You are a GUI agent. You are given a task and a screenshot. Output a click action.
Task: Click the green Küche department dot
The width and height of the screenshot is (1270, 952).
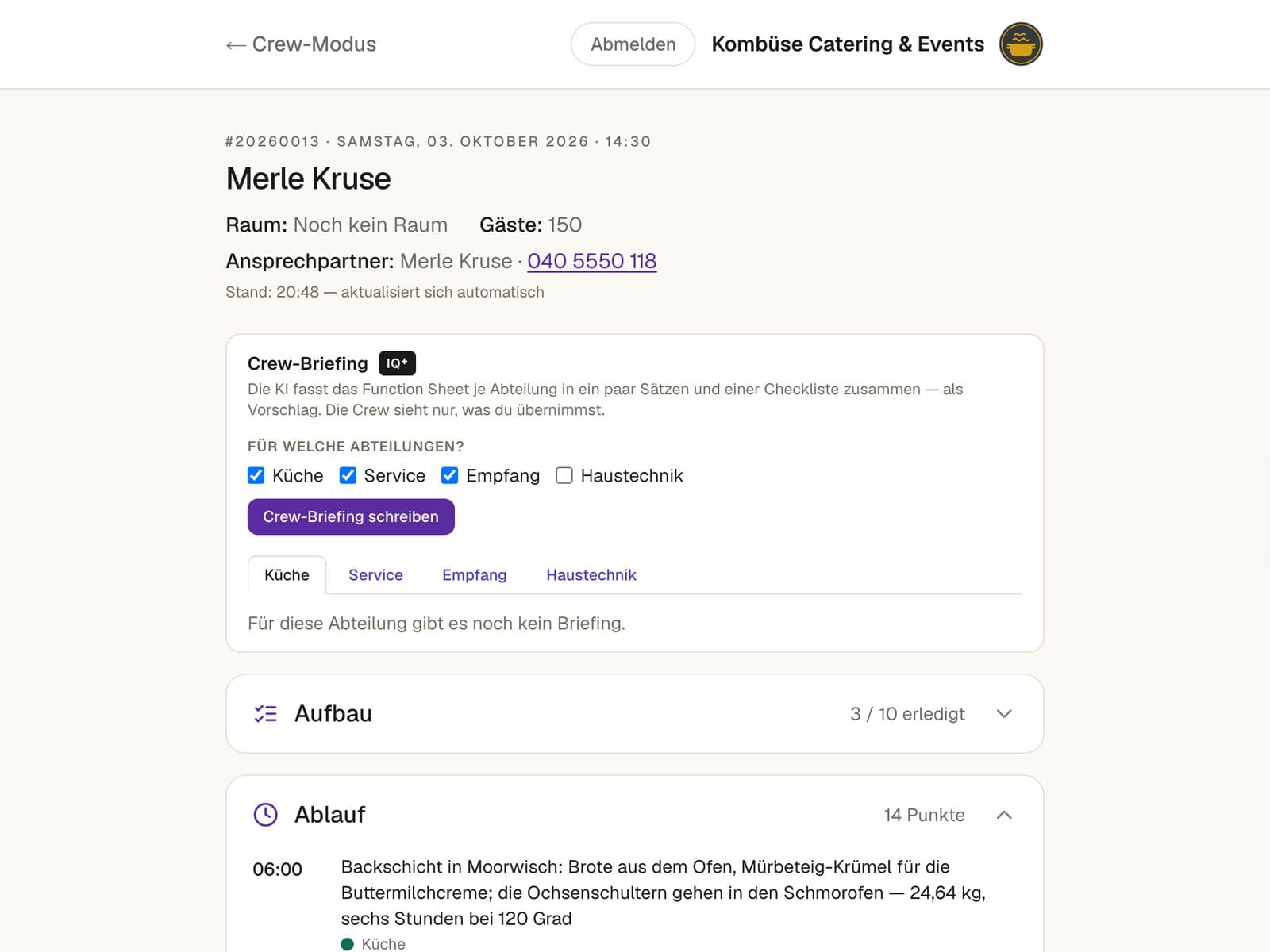pyautogui.click(x=347, y=944)
